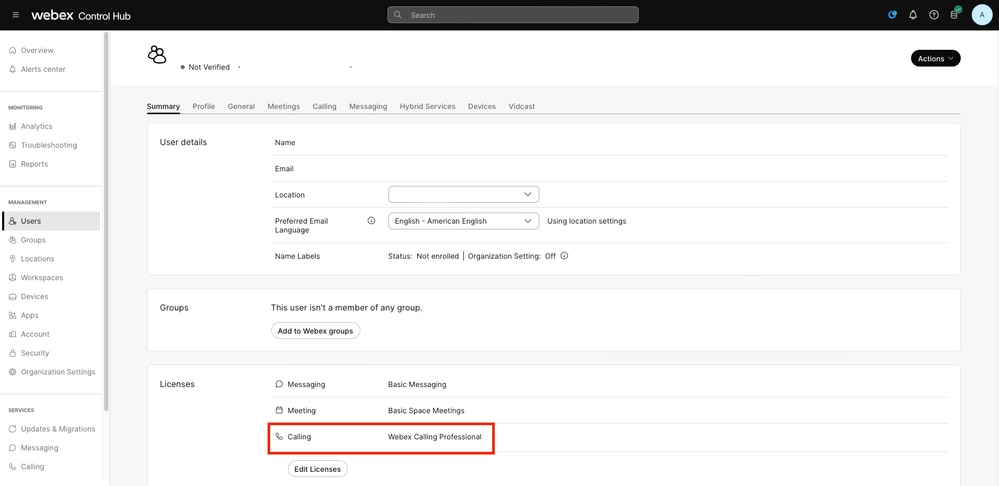Open notifications bell
The width and height of the screenshot is (999, 486).
pyautogui.click(x=913, y=15)
